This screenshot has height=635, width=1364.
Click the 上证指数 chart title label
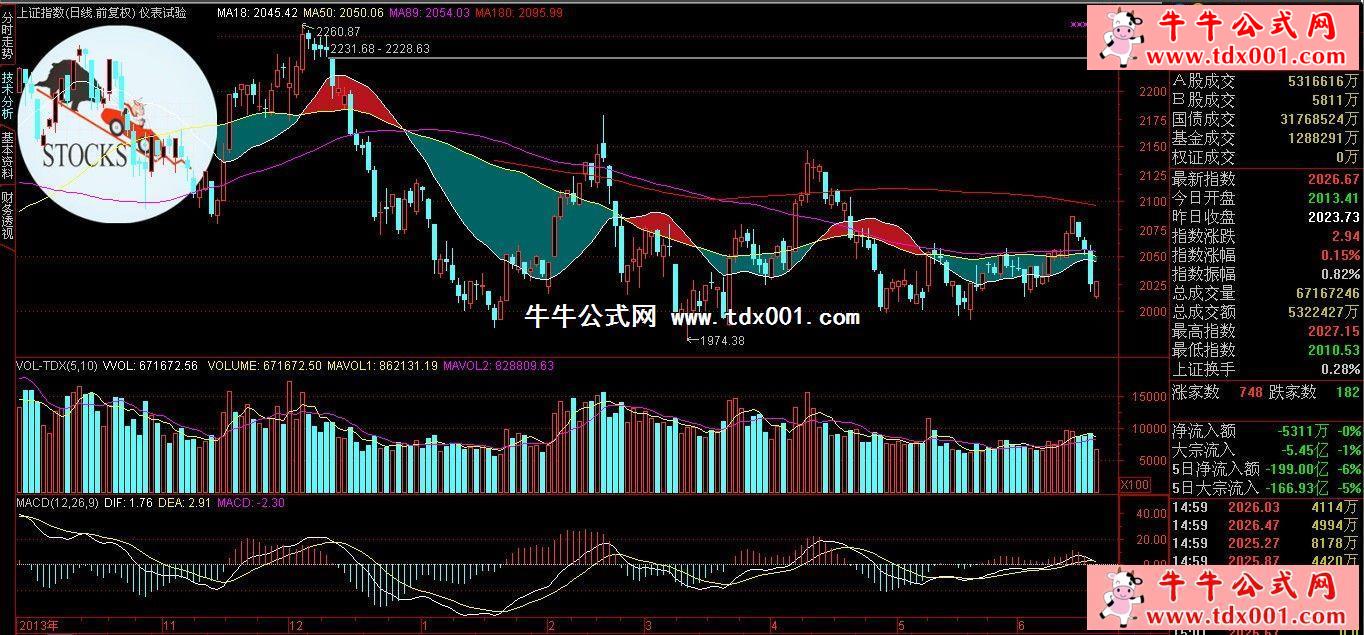click(x=101, y=13)
